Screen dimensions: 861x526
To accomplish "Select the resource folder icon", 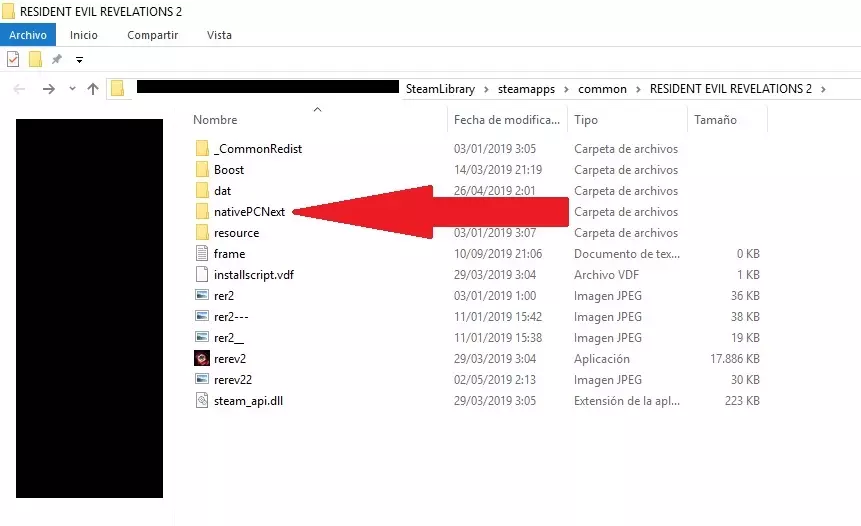I will point(202,232).
